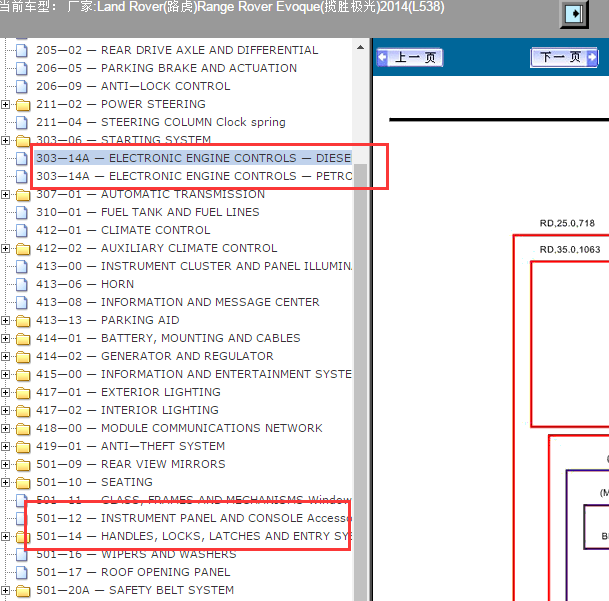Expand 415-00 INFORMATION AND ENTERTAINMENT node
The width and height of the screenshot is (609, 601).
click(x=5, y=374)
